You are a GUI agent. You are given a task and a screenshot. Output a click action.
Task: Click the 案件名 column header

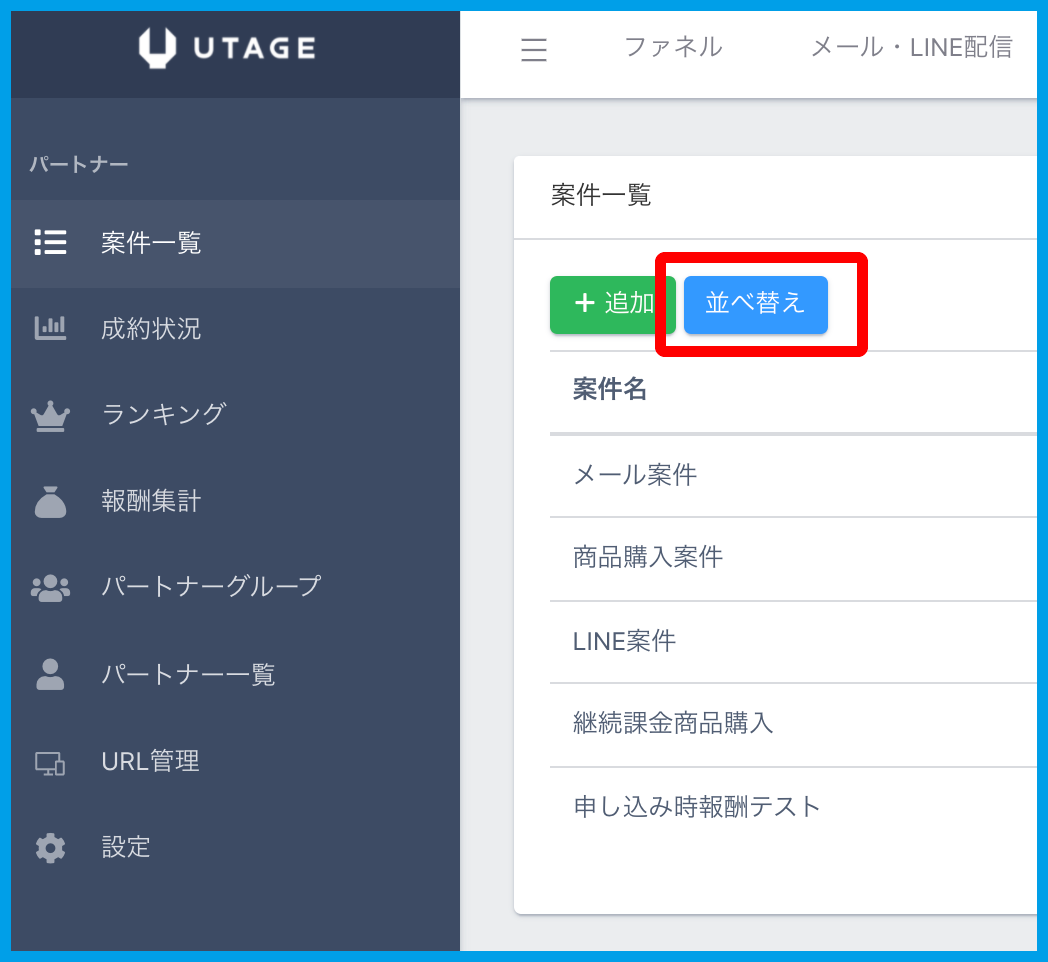click(x=610, y=391)
